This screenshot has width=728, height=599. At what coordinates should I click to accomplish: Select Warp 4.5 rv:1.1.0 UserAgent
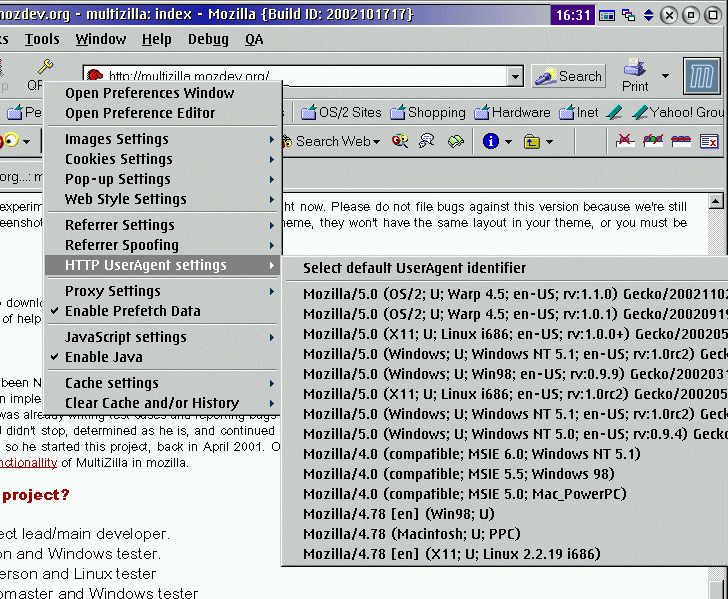point(506,294)
